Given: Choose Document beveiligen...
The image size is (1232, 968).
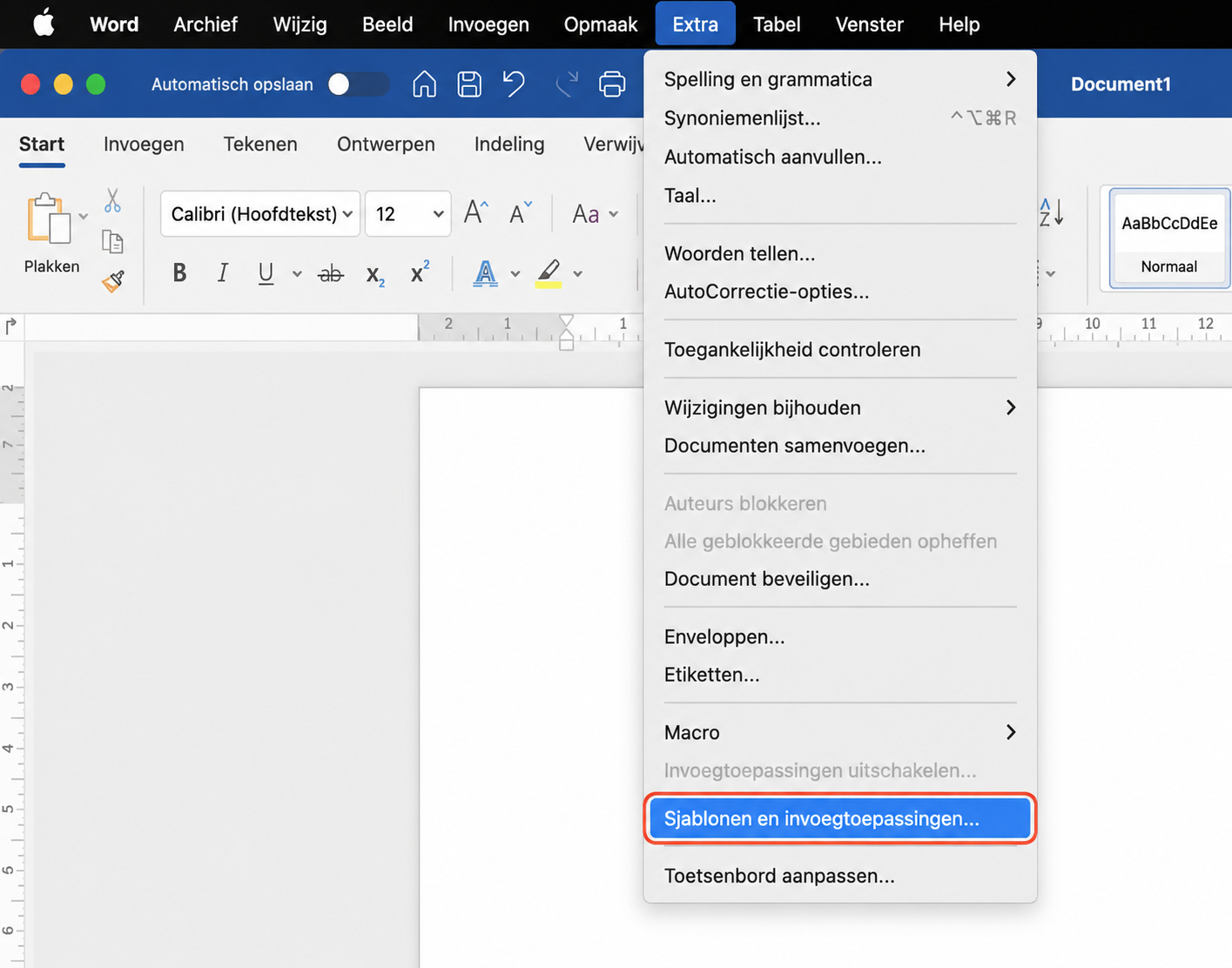Looking at the screenshot, I should (840, 579).
